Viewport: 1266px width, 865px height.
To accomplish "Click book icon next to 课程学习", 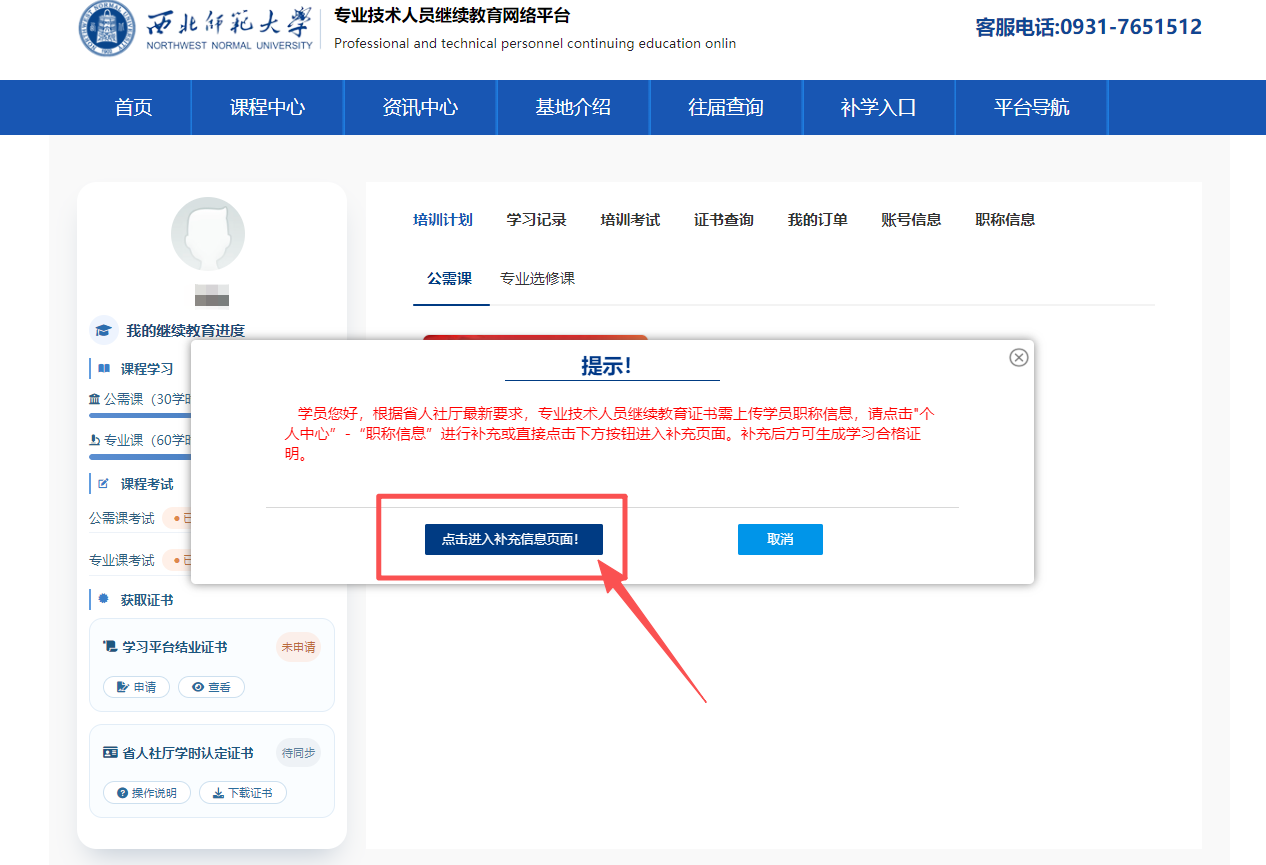I will click(x=104, y=369).
